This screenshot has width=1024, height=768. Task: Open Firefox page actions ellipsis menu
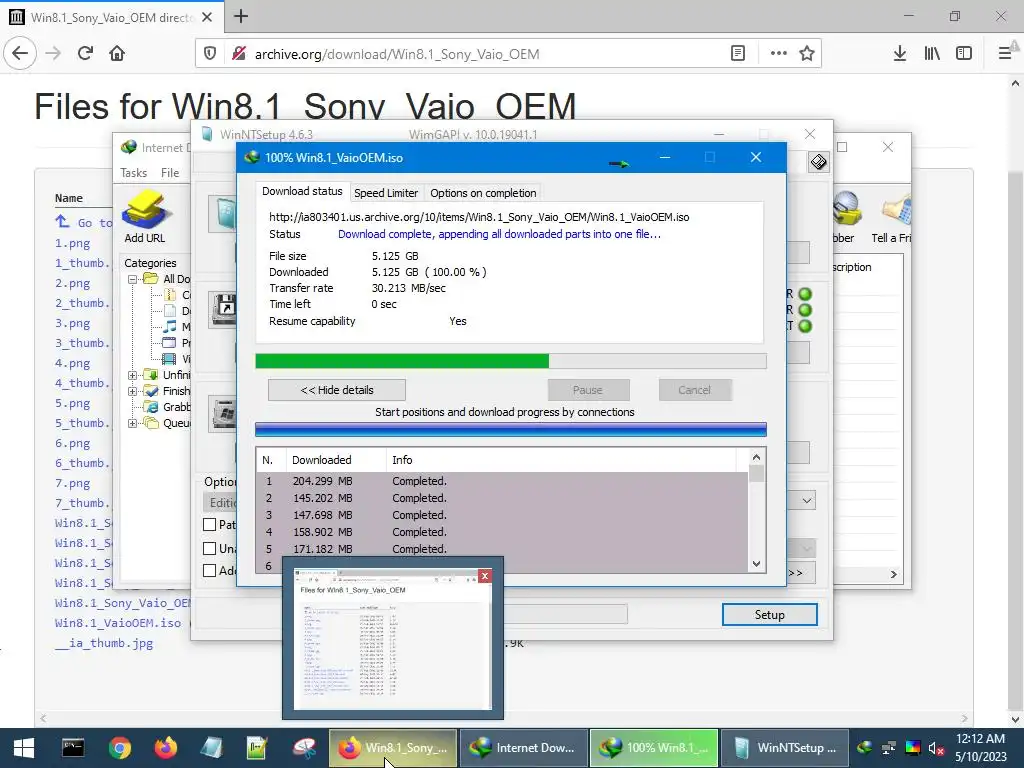(778, 54)
